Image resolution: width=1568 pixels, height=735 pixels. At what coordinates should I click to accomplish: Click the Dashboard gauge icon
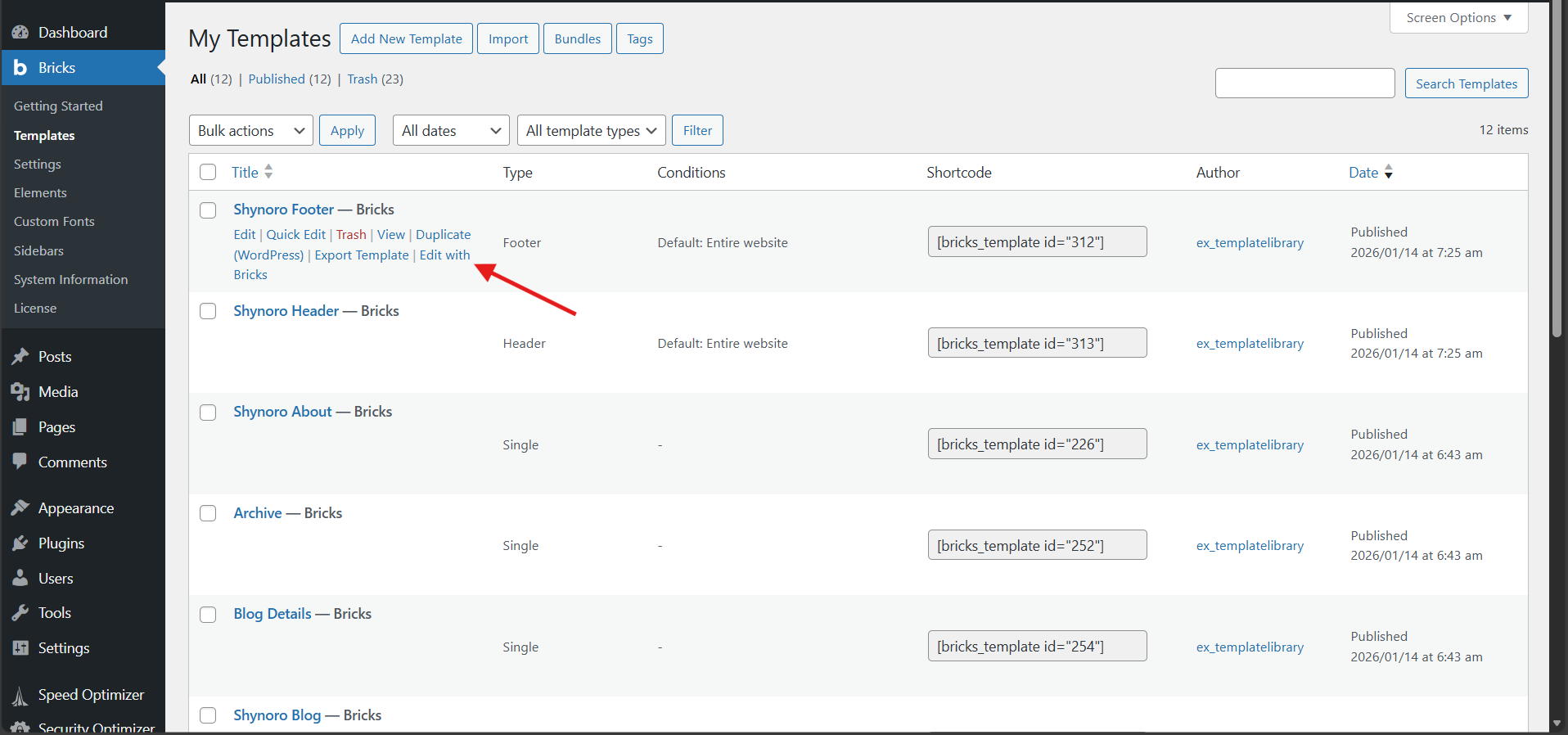point(20,33)
